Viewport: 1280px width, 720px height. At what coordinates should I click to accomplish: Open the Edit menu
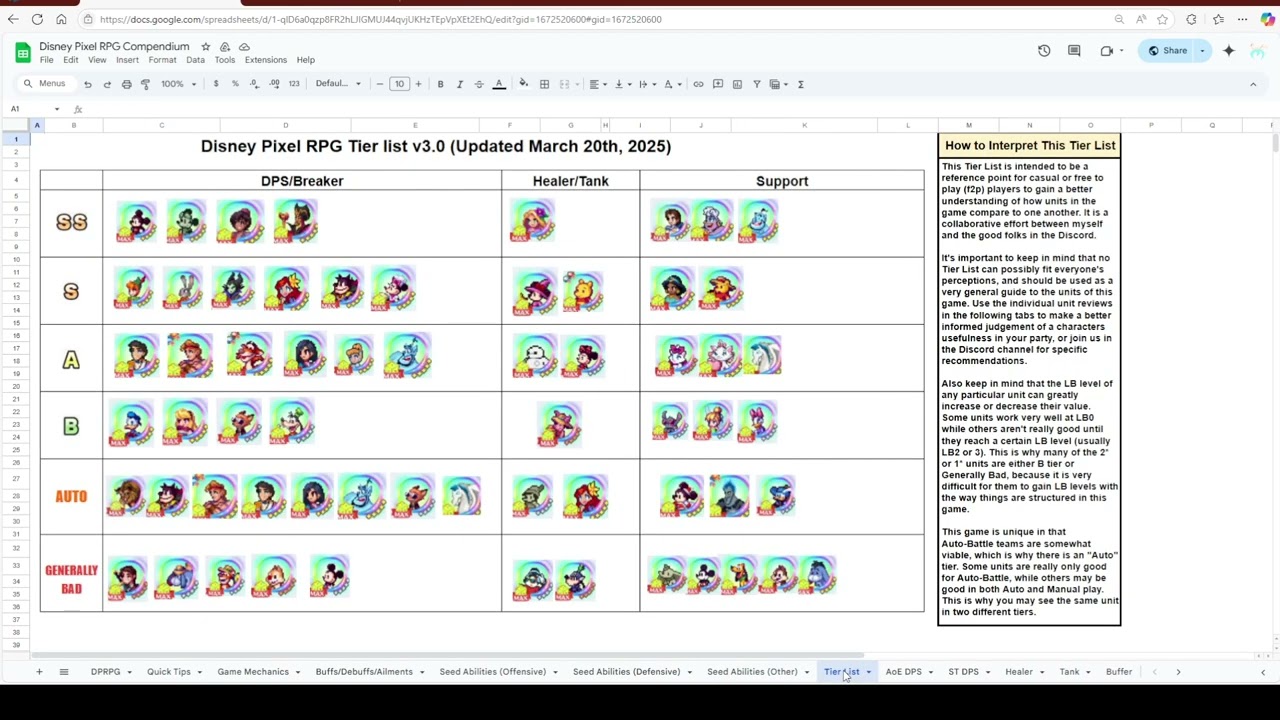click(x=70, y=60)
